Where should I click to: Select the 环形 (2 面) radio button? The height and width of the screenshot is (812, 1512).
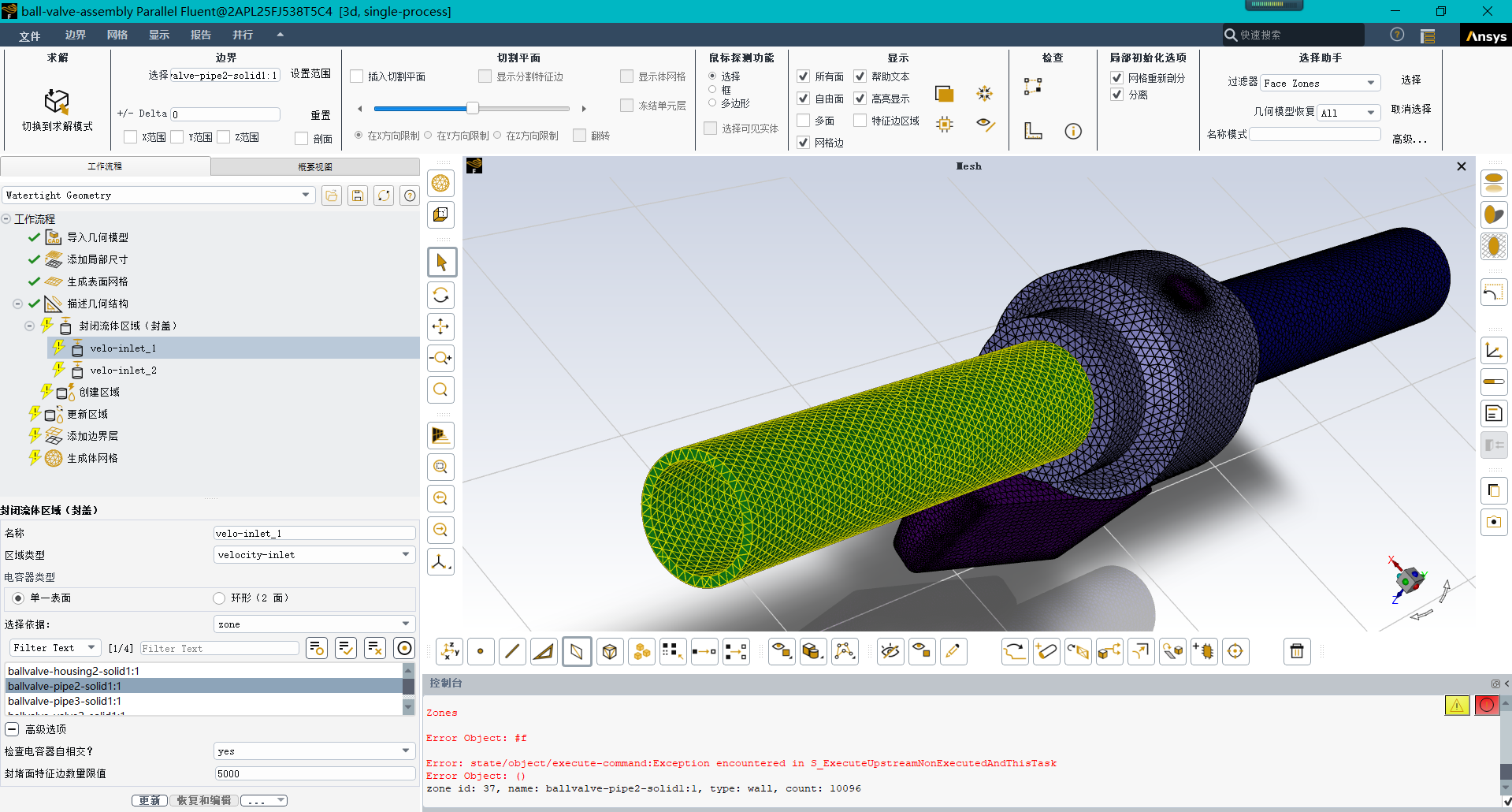219,598
